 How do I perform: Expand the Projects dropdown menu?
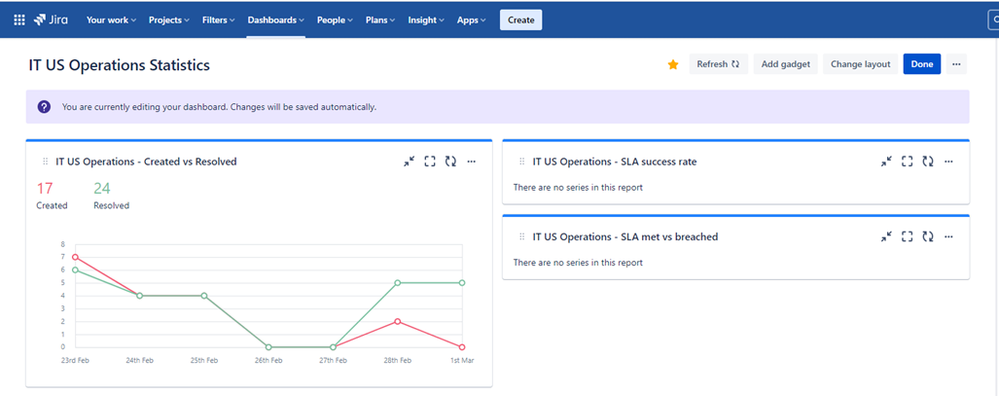coord(169,20)
